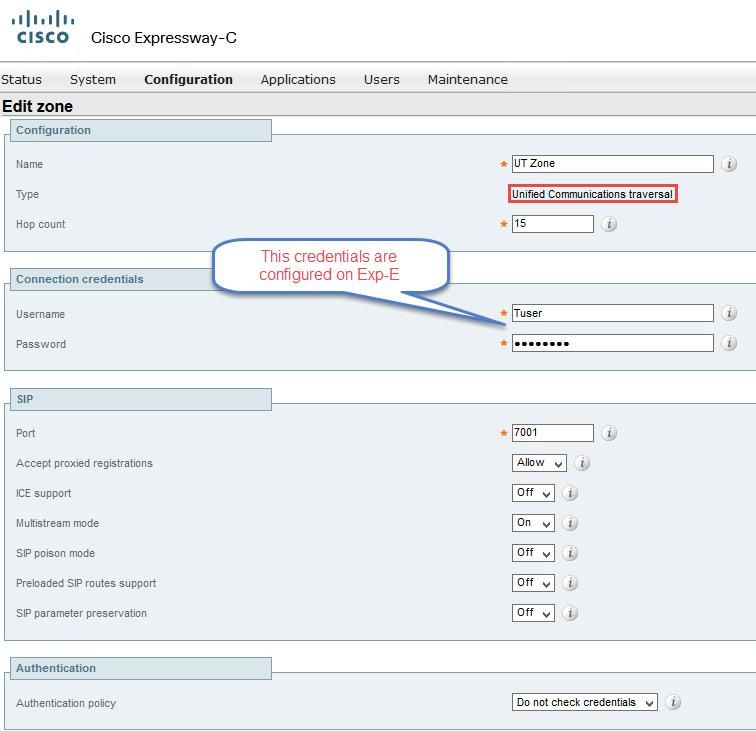
Task: Click the zone Name input field
Action: tap(612, 163)
